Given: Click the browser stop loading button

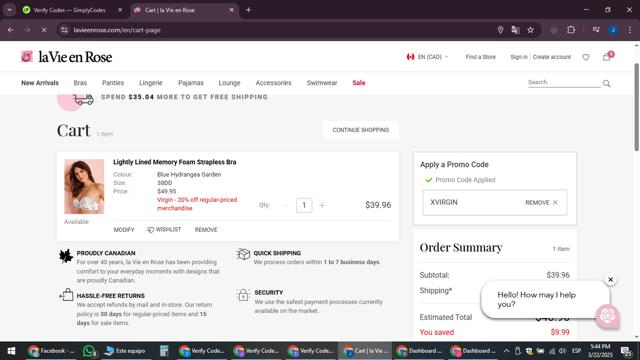Looking at the screenshot, I should (x=44, y=30).
